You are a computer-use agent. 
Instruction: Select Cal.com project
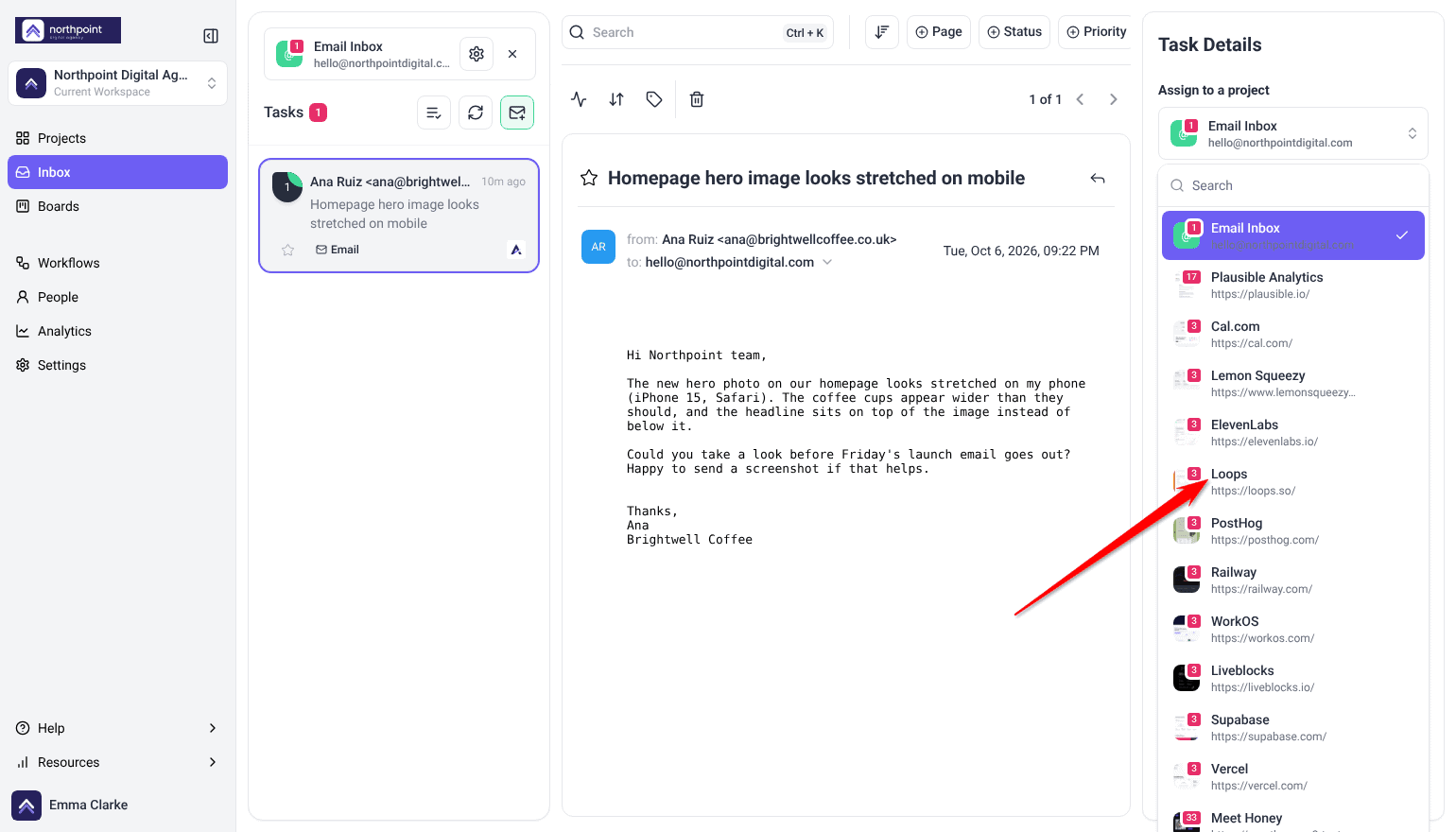(1293, 334)
